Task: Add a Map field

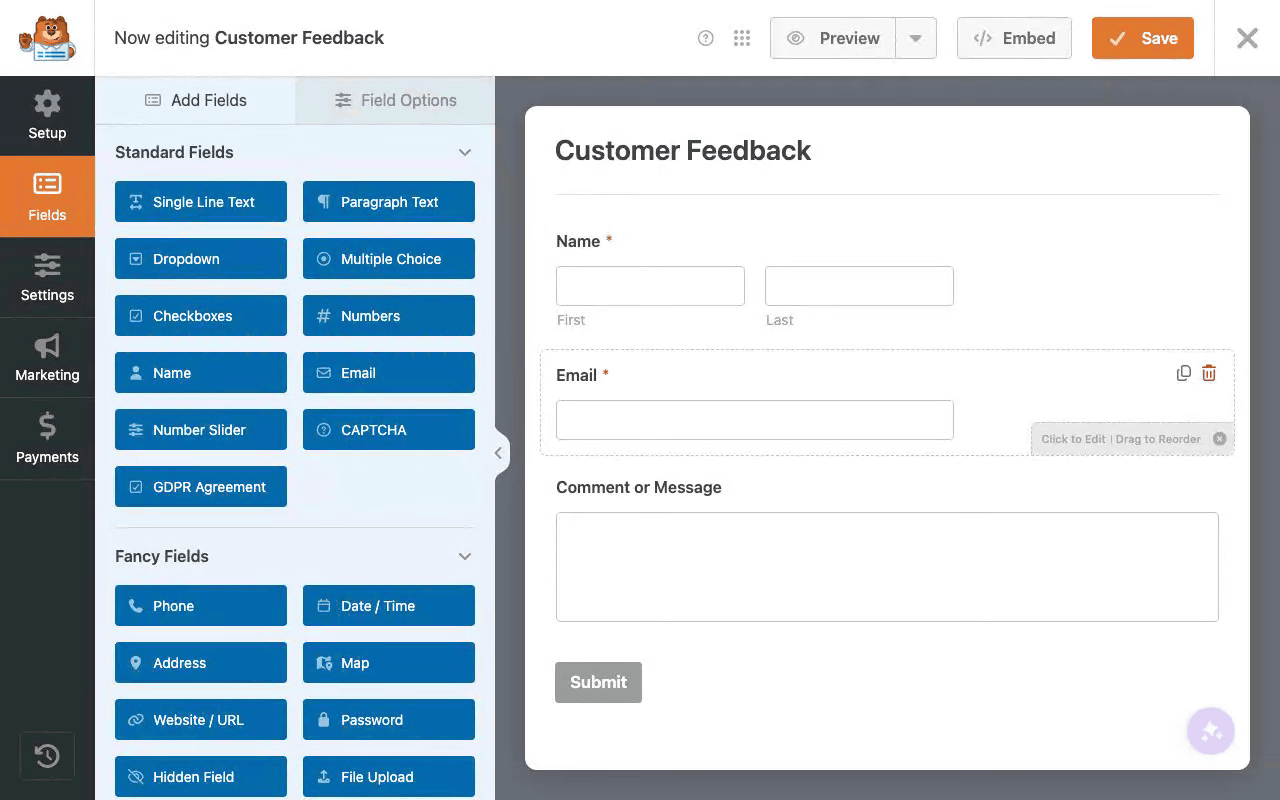Action: click(389, 663)
